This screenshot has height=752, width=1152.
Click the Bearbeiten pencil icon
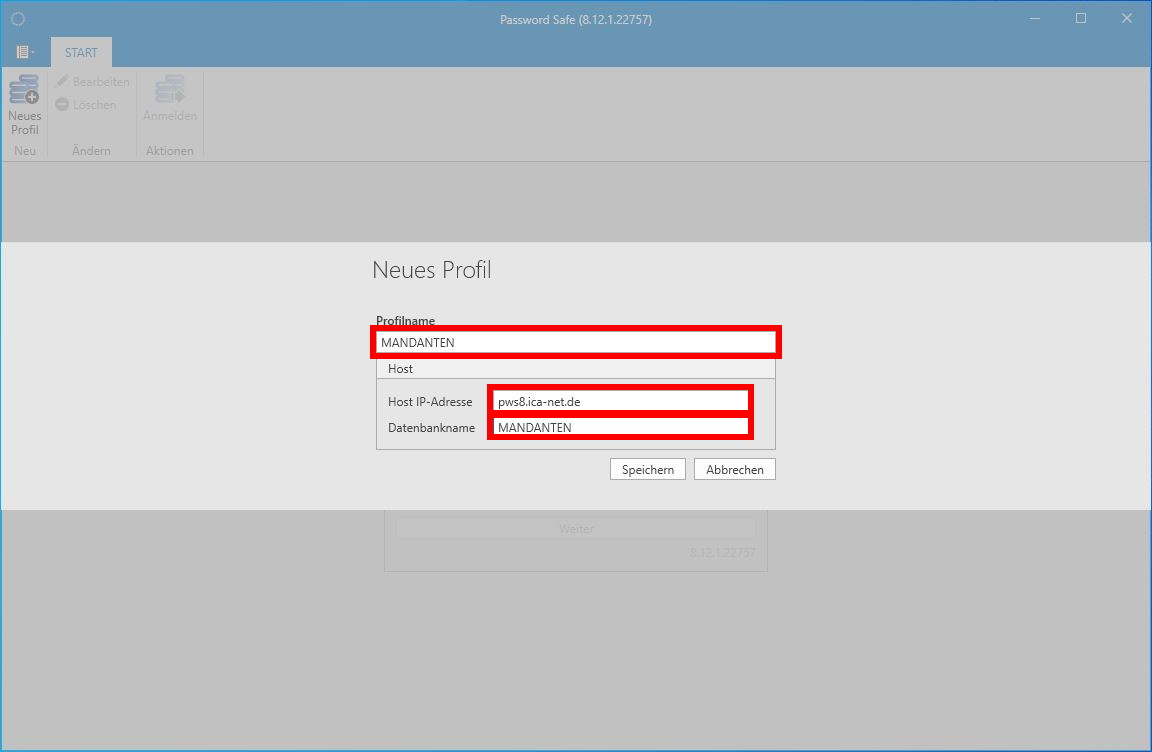pyautogui.click(x=62, y=82)
